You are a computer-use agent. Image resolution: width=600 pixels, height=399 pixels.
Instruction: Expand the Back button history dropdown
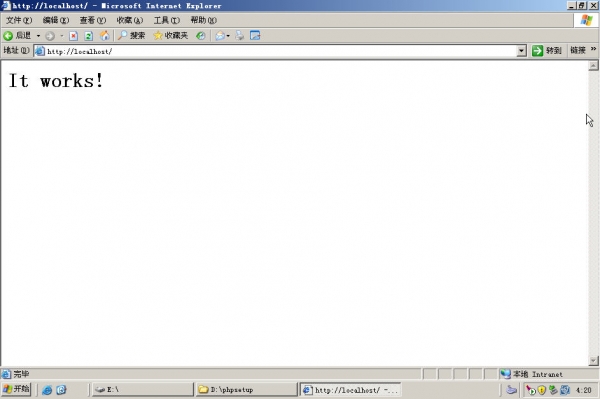(x=38, y=36)
